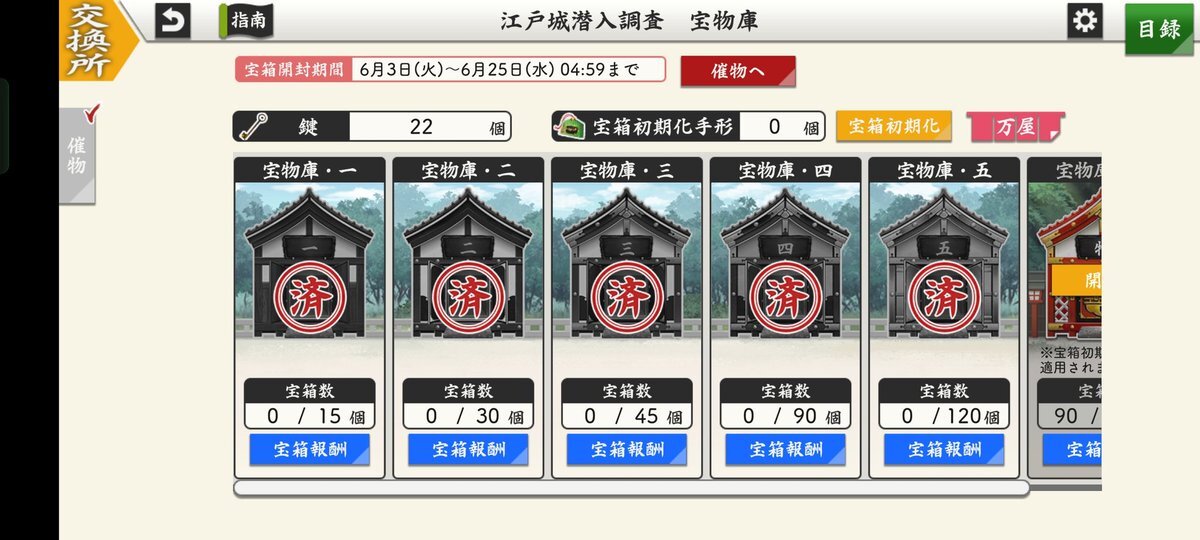Open the 指南 guide book icon

click(x=246, y=20)
